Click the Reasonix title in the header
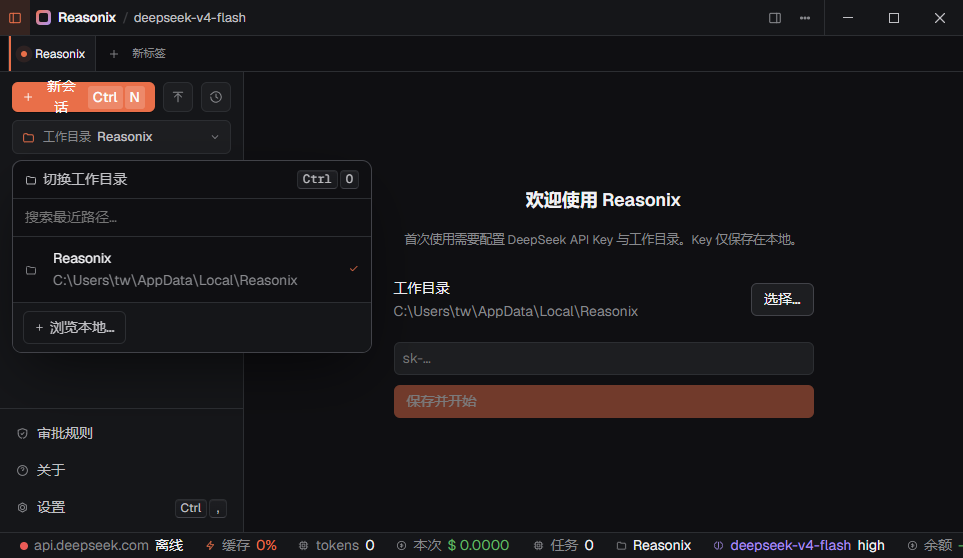This screenshot has height=558, width=963. pos(87,18)
